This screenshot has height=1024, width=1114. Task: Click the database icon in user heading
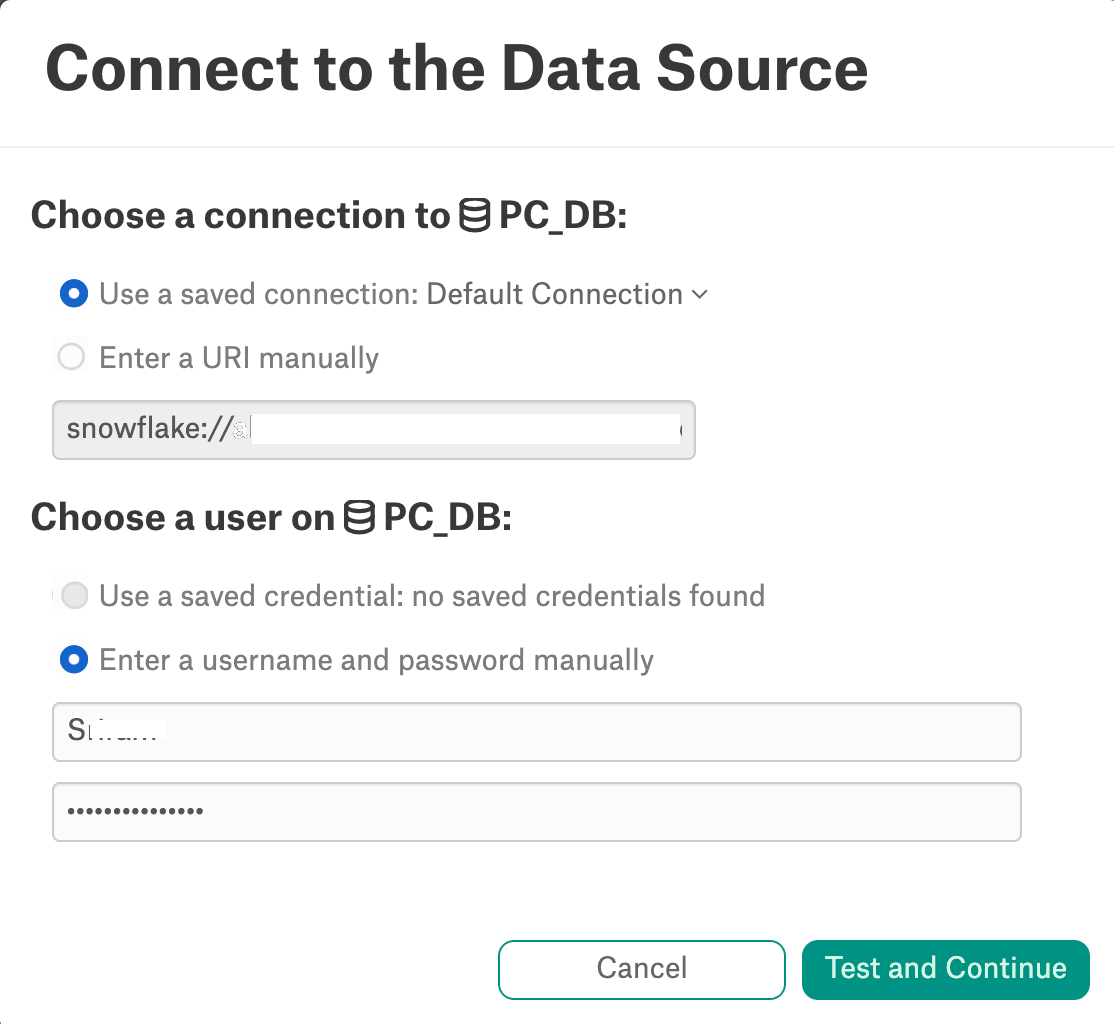click(x=359, y=517)
